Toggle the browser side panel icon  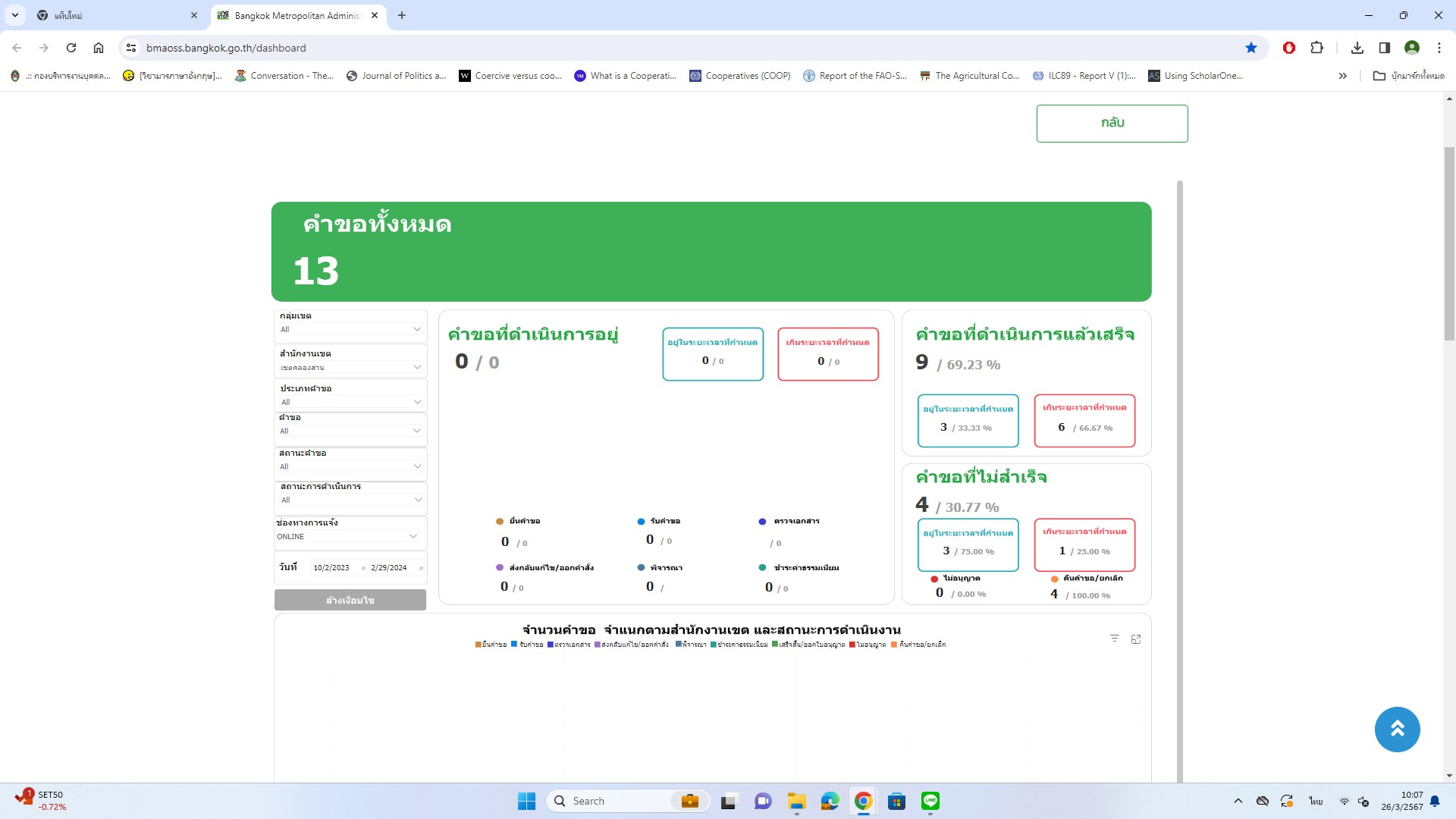tap(1385, 48)
